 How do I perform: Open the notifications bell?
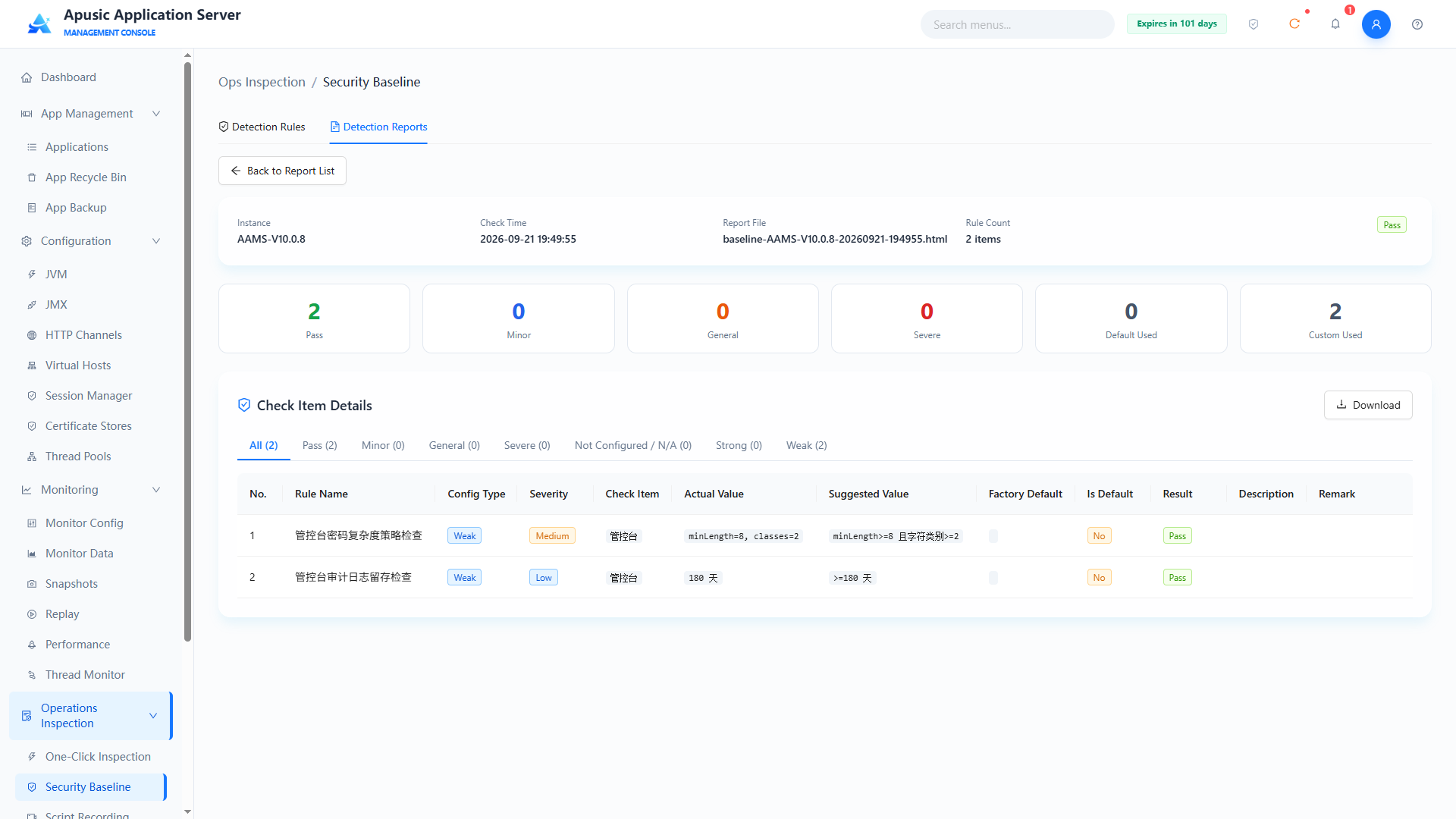[1335, 24]
